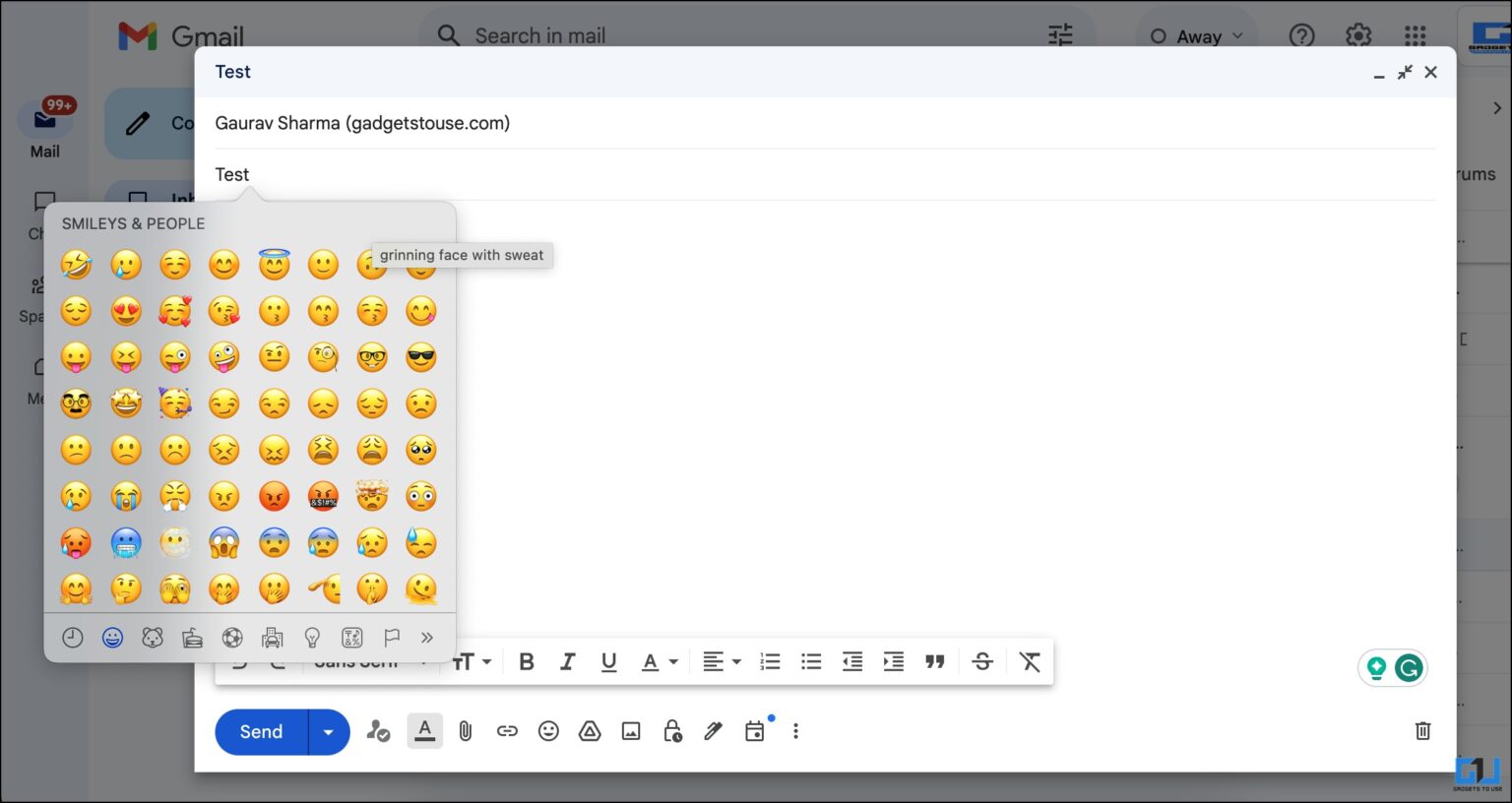
Task: Open the Insert photo tool
Action: pyautogui.click(x=631, y=731)
